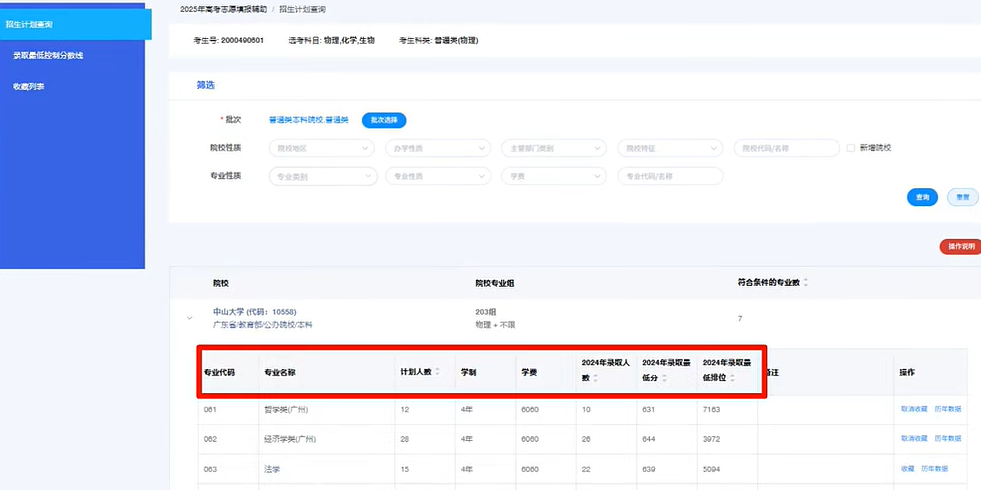This screenshot has width=981, height=490.
Task: Click 取消收藏 for 哲学类(广州)
Action: click(x=914, y=409)
